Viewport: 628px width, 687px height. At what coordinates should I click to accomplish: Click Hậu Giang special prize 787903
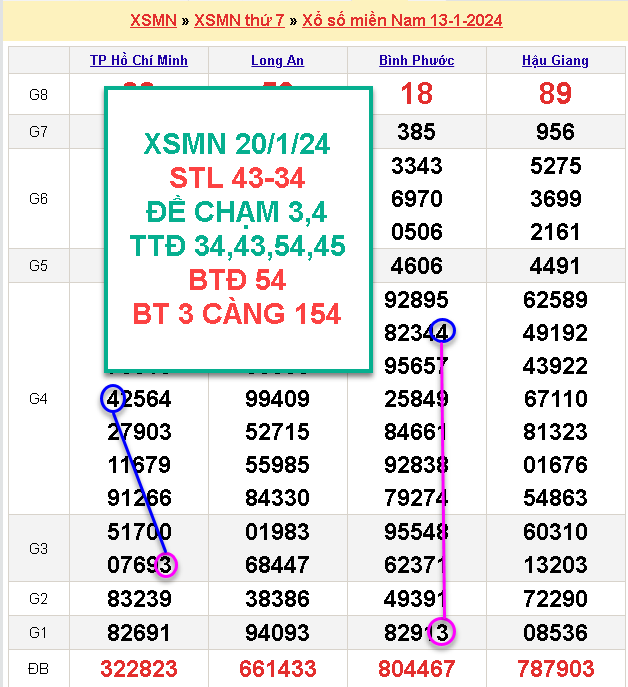[x=555, y=669]
